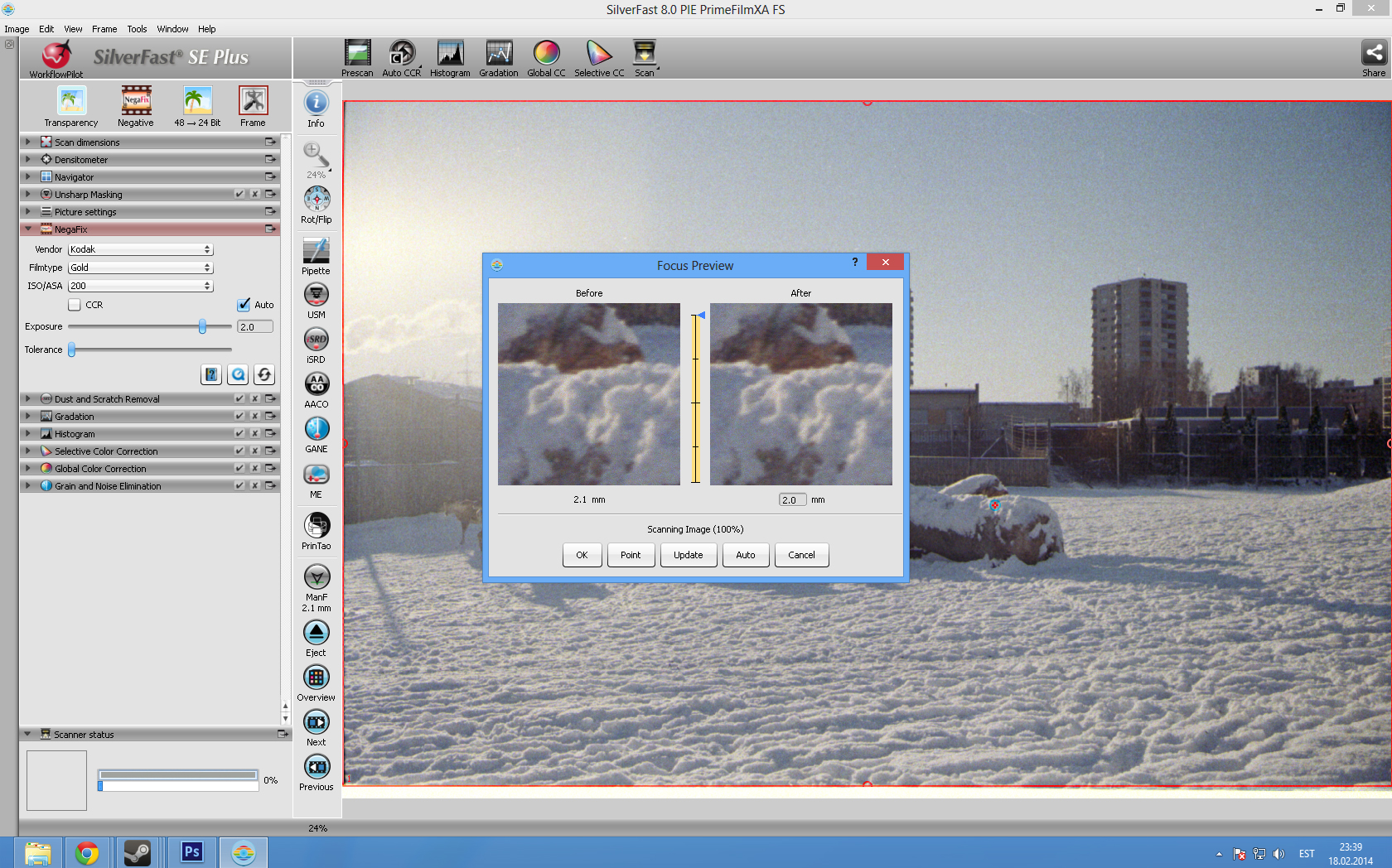Open the PrinTao tool
Image resolution: width=1392 pixels, height=868 pixels.
point(317,525)
